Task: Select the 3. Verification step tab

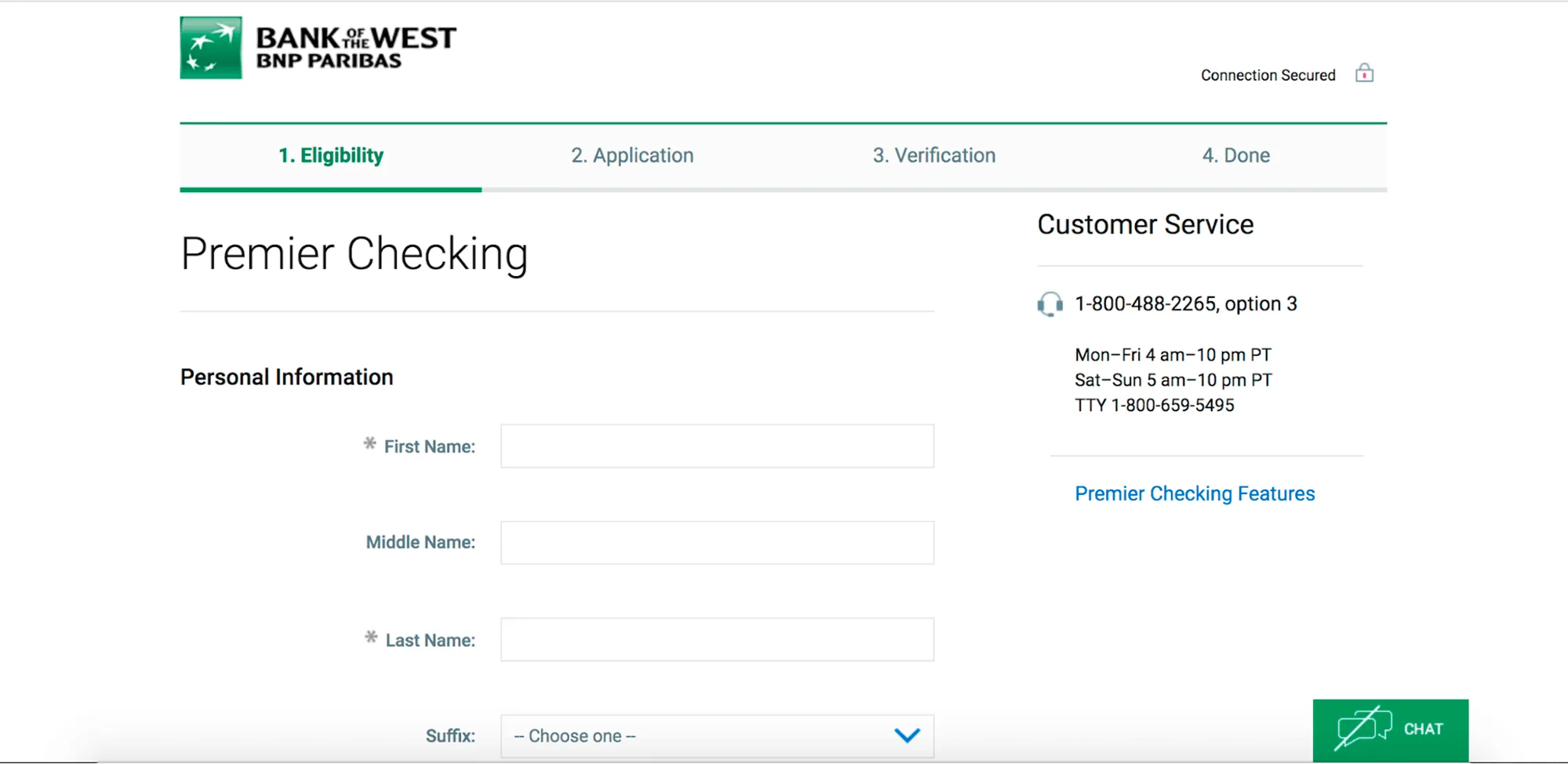Action: 933,155
